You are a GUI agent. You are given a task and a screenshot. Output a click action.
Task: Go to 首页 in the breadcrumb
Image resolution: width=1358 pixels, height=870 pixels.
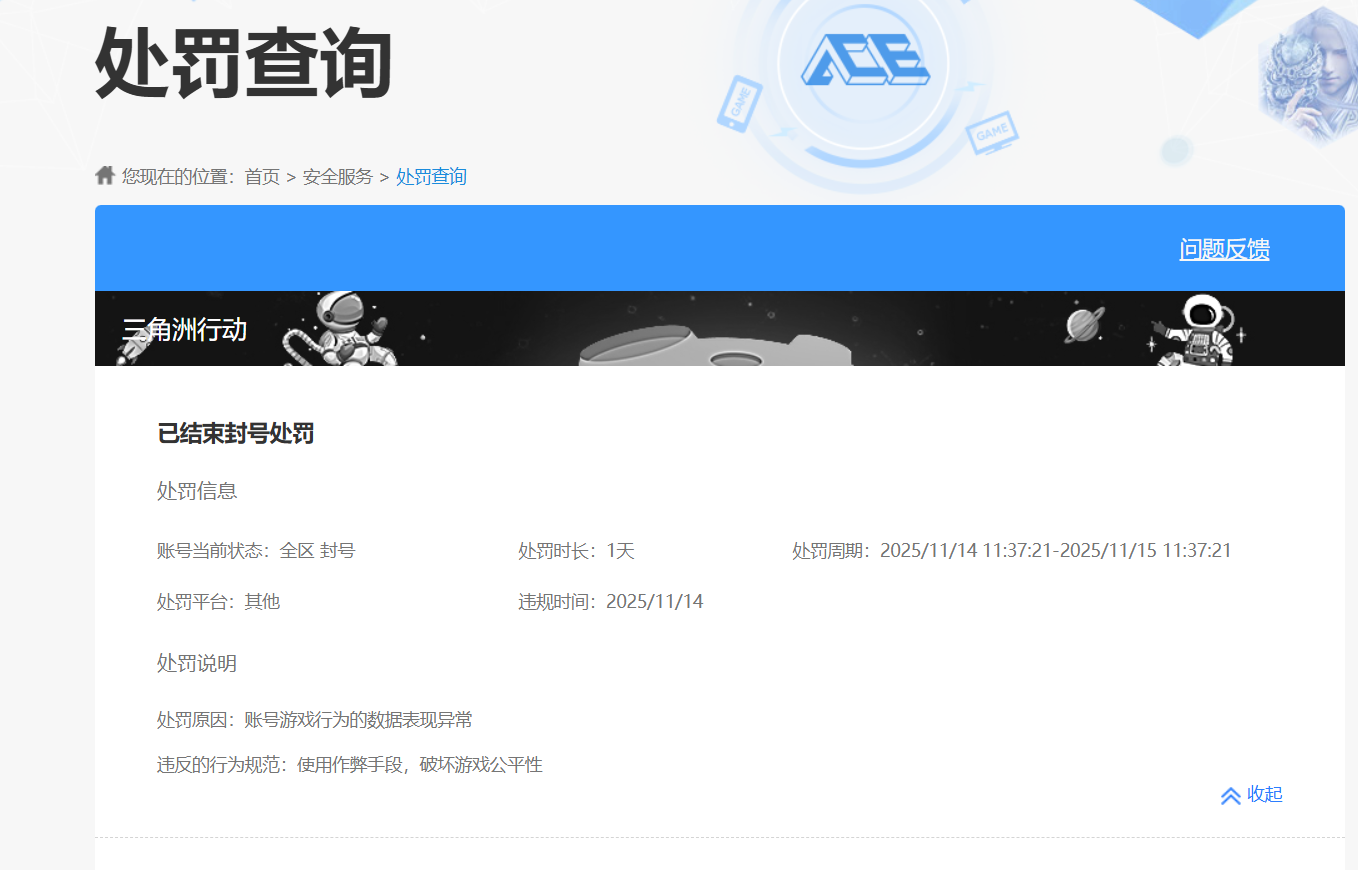(x=262, y=177)
